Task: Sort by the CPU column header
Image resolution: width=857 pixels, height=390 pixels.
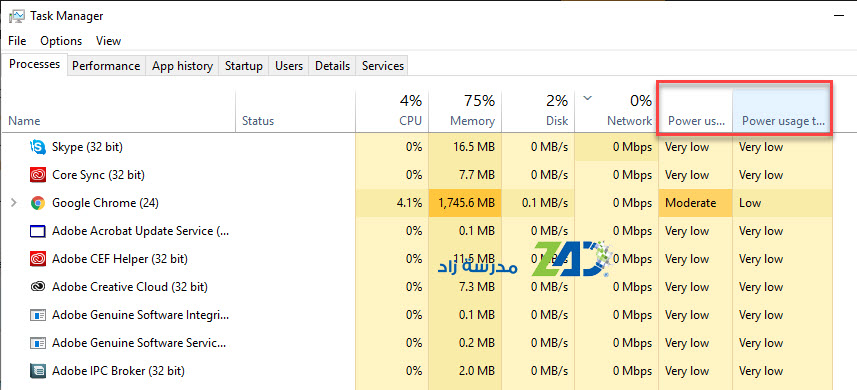Action: pyautogui.click(x=392, y=111)
